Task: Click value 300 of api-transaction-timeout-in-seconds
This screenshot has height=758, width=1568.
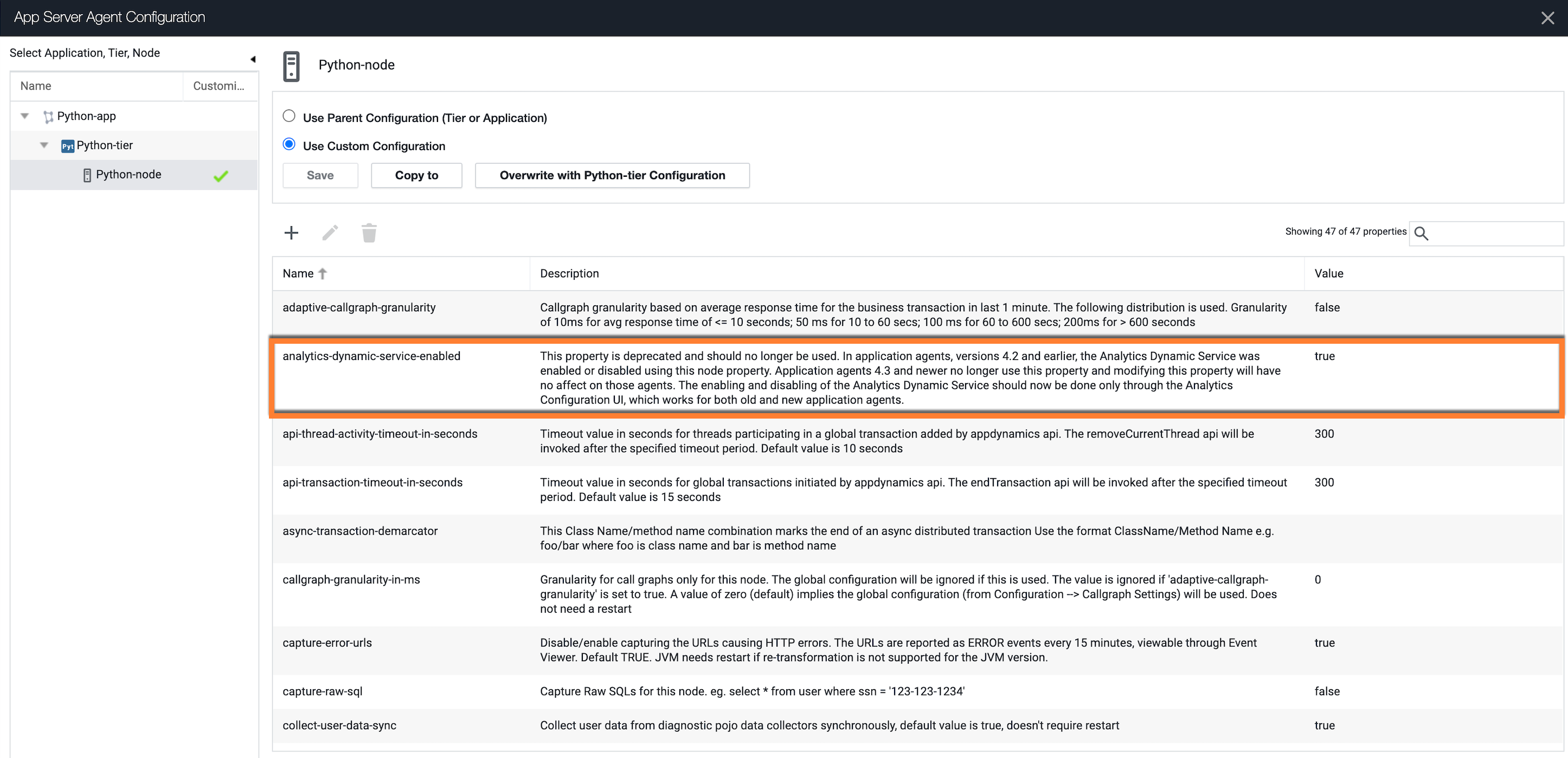Action: [1324, 483]
